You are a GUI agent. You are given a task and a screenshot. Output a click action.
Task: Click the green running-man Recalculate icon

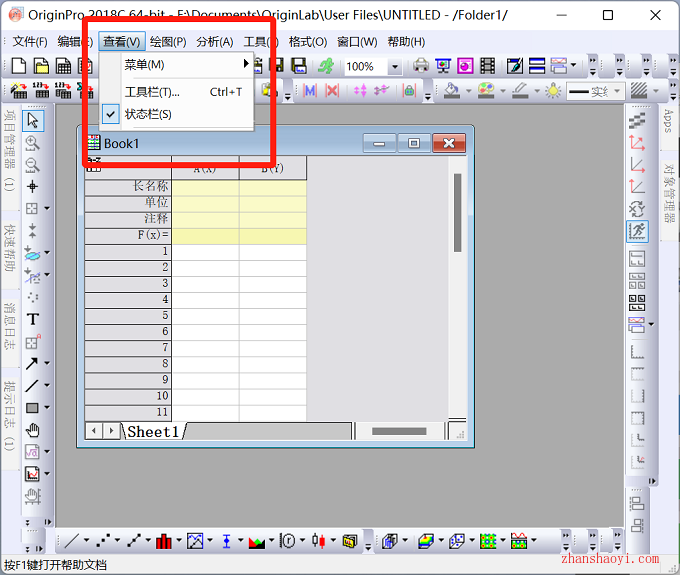coord(326,66)
